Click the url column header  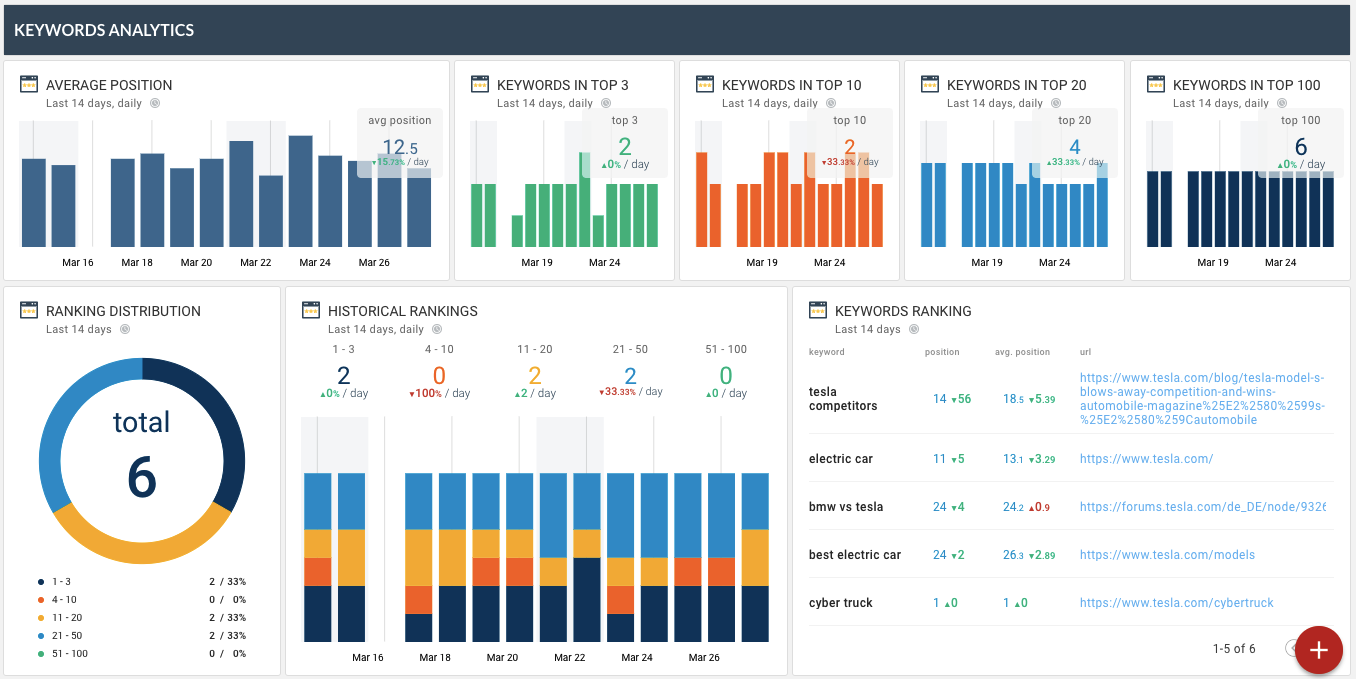click(x=1085, y=352)
